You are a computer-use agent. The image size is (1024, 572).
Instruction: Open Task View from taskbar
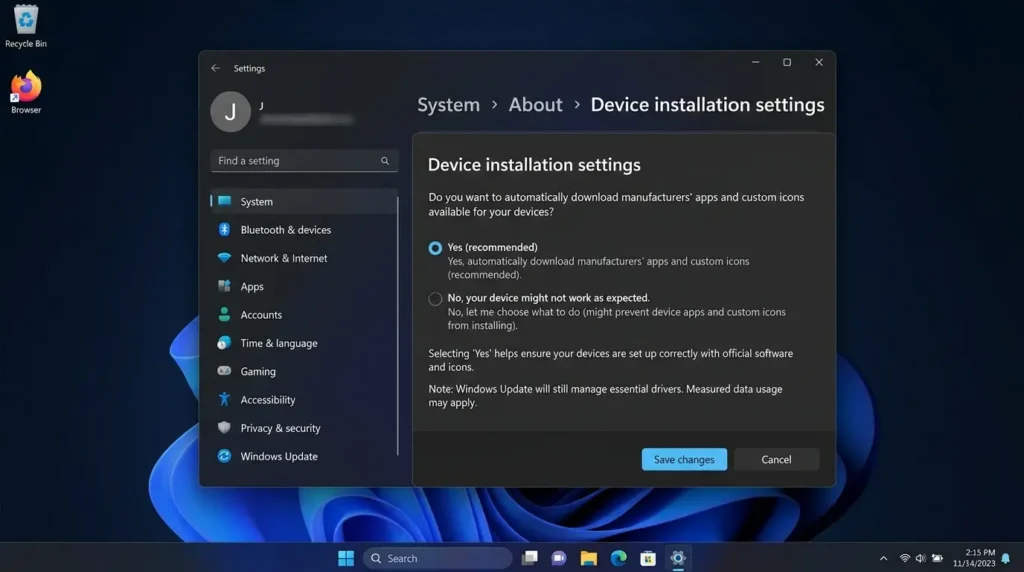tap(530, 558)
